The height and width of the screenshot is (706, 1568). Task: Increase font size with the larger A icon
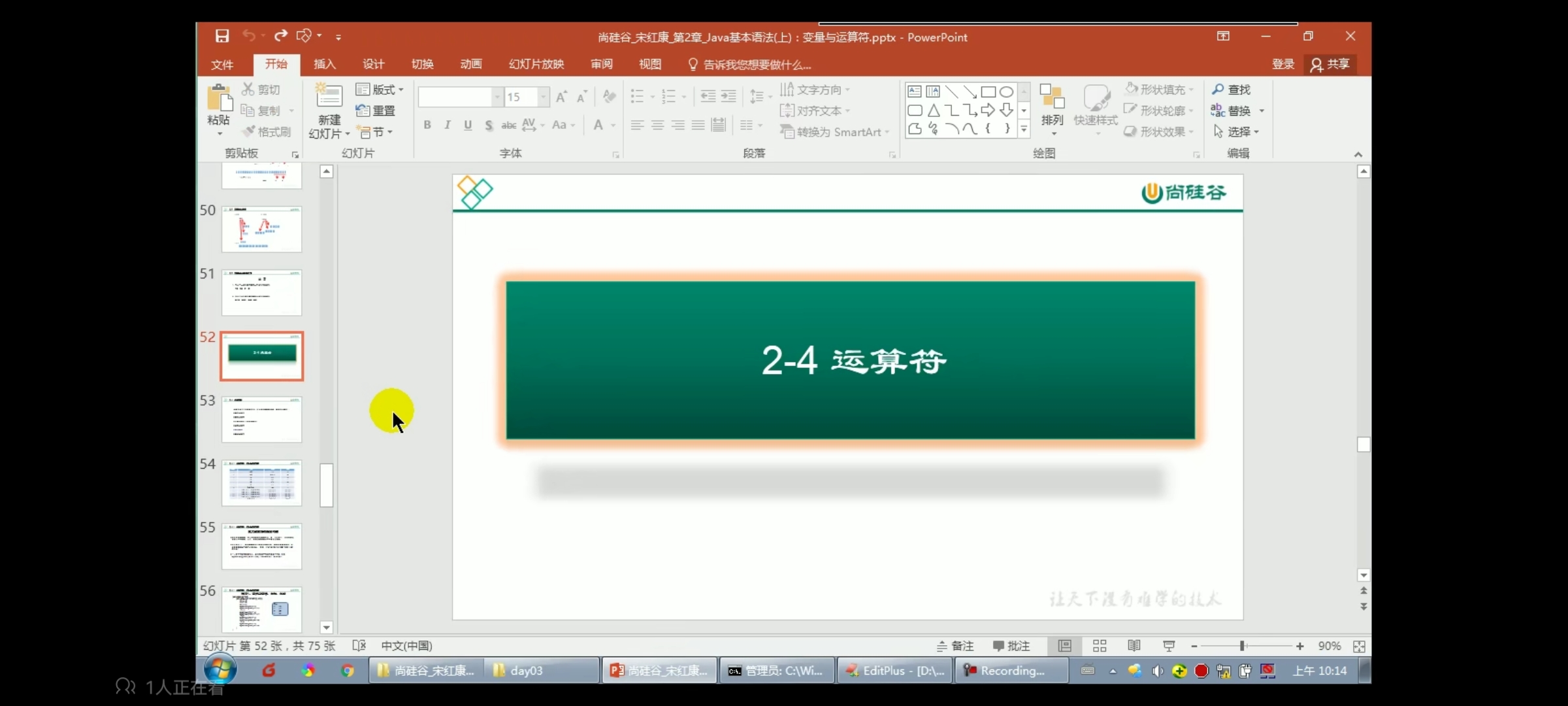pos(561,97)
